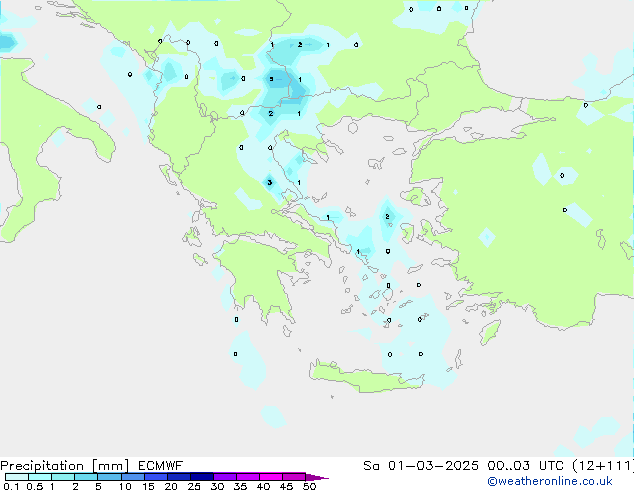
Task: Click the '0.1' legend scale label
Action: [11, 486]
